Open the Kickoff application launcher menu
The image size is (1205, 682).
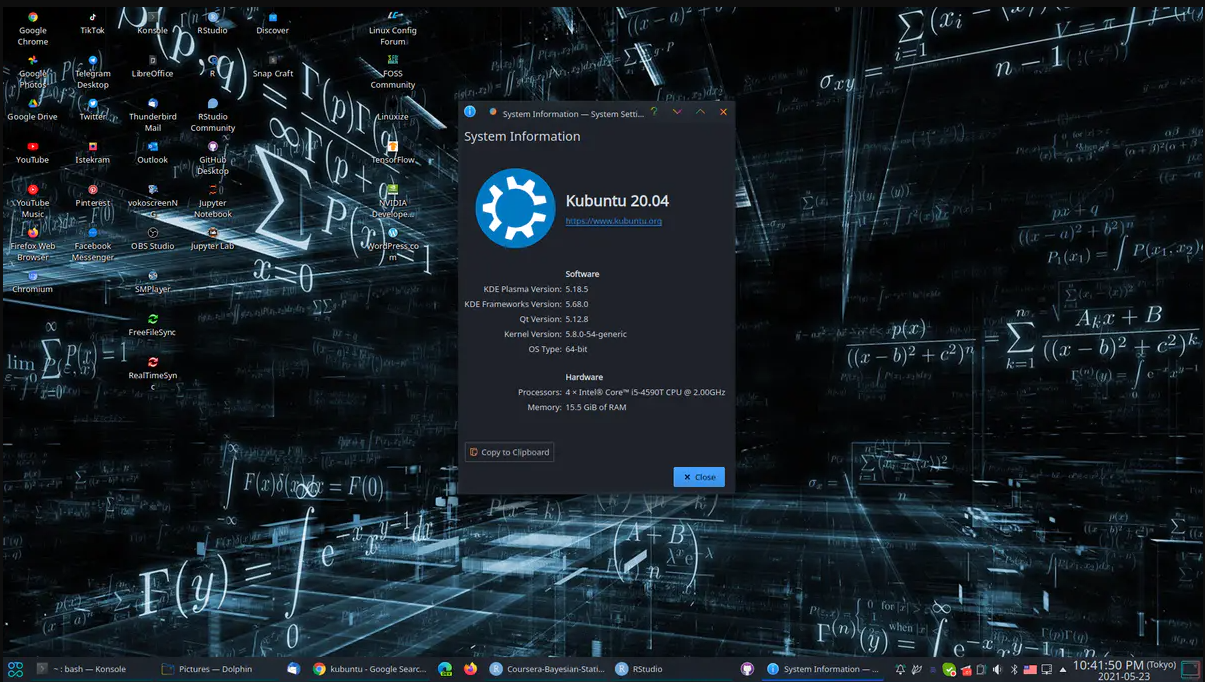[x=15, y=669]
